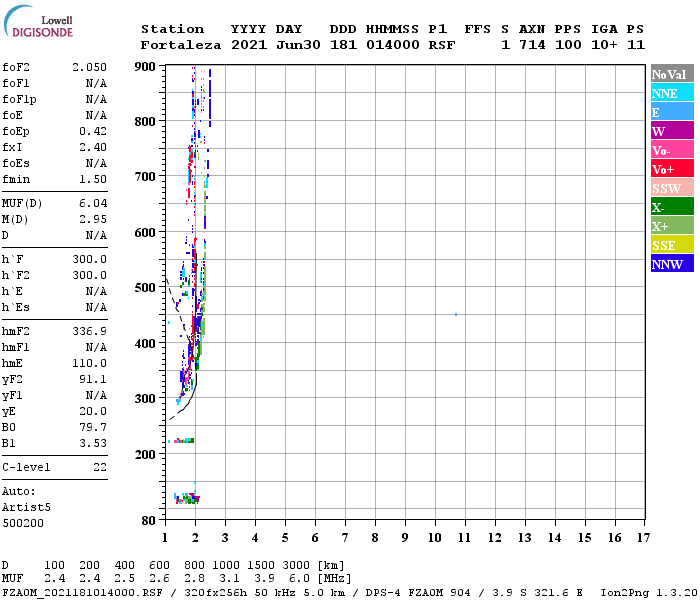
Task: Click the 500200 version number
Action: pos(23,523)
